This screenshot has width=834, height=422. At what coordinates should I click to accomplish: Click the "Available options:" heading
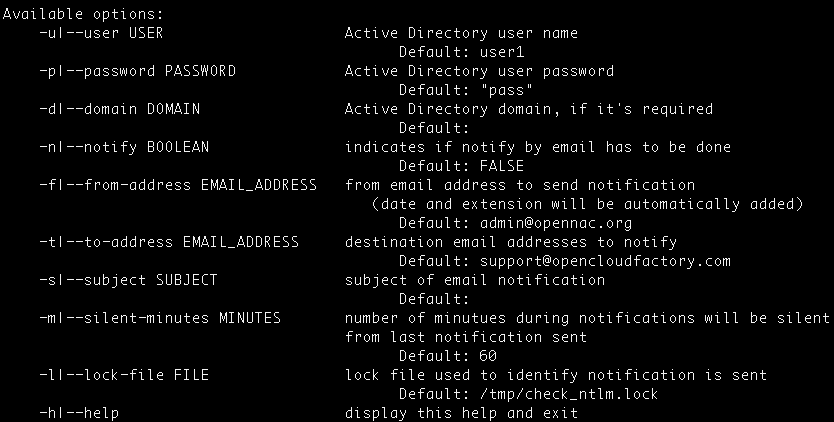click(84, 14)
